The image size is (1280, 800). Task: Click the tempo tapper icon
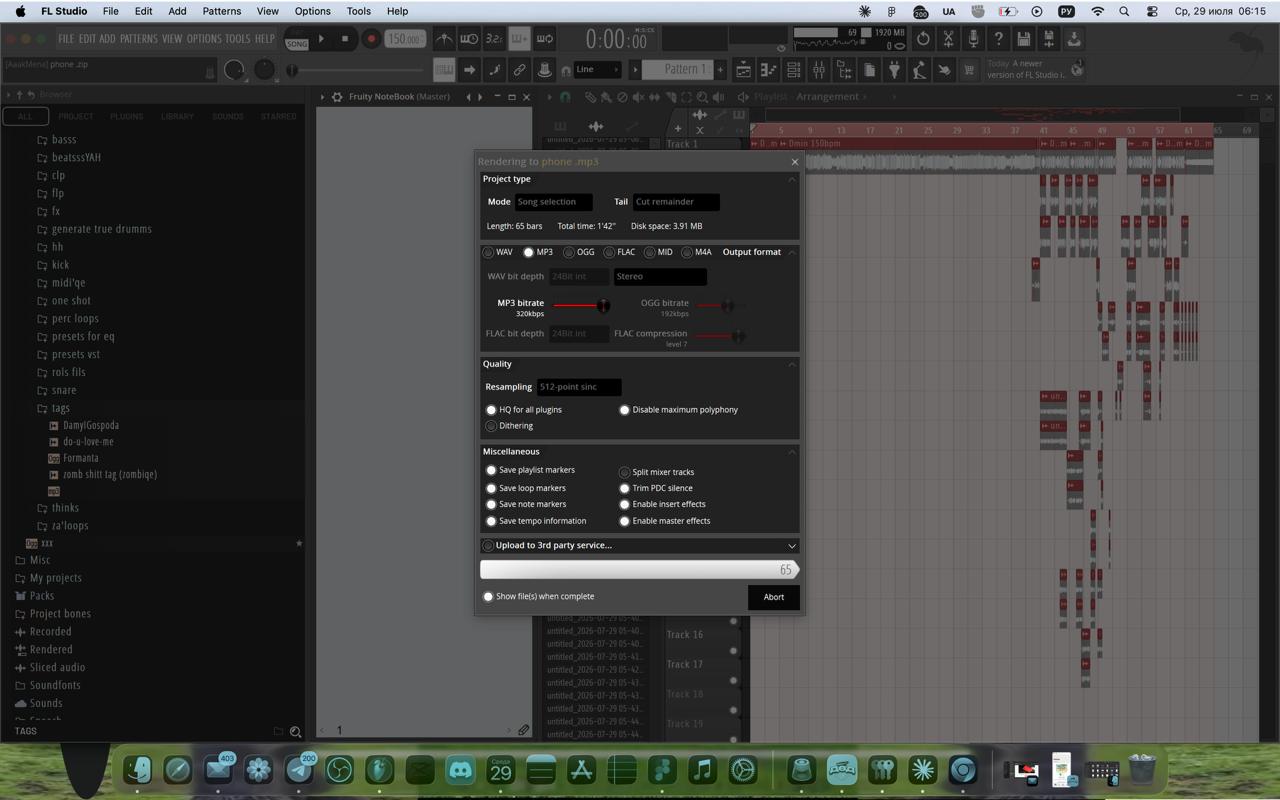coord(919,70)
